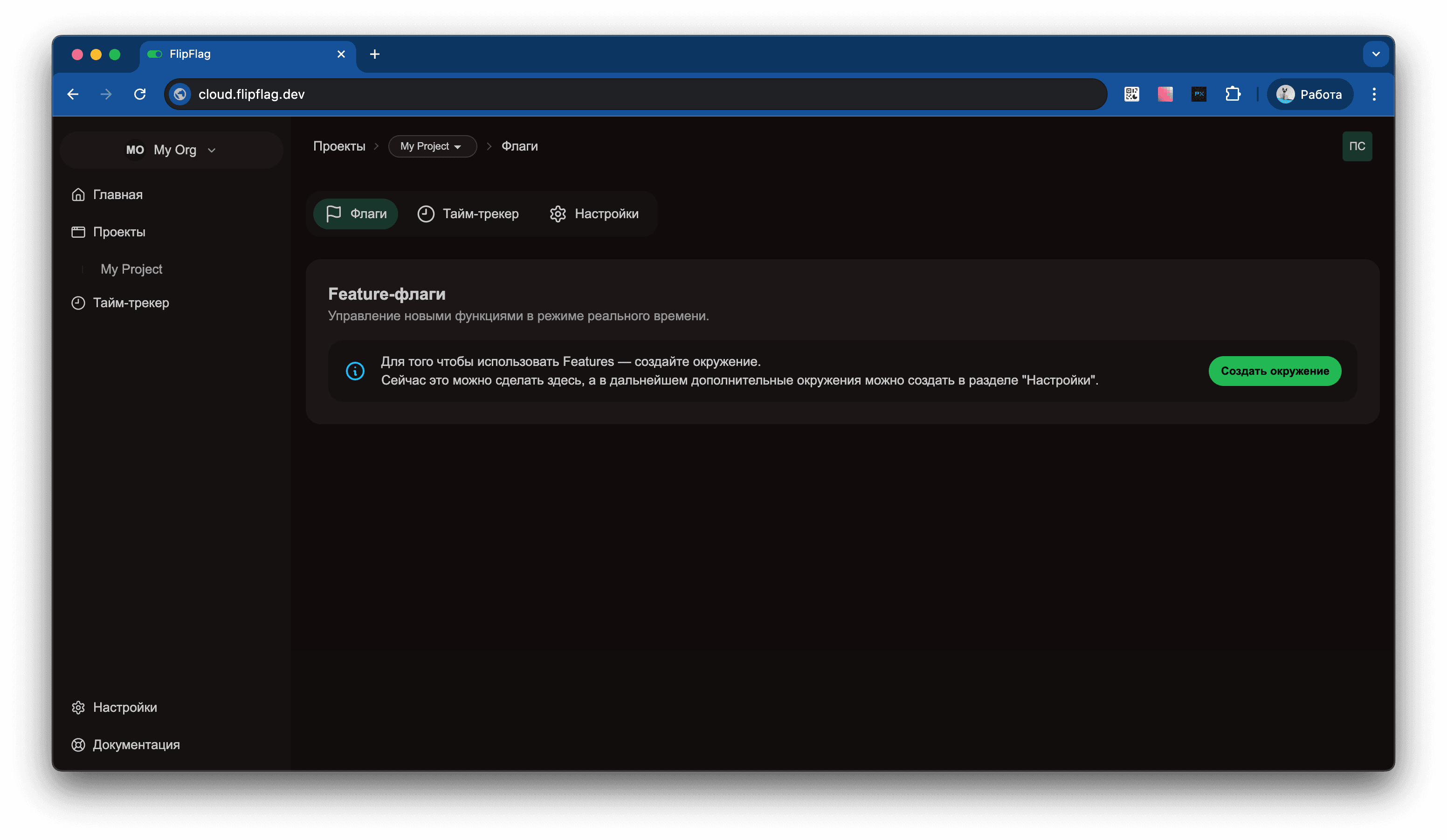Click the QR code icon in address bar

coord(1132,94)
